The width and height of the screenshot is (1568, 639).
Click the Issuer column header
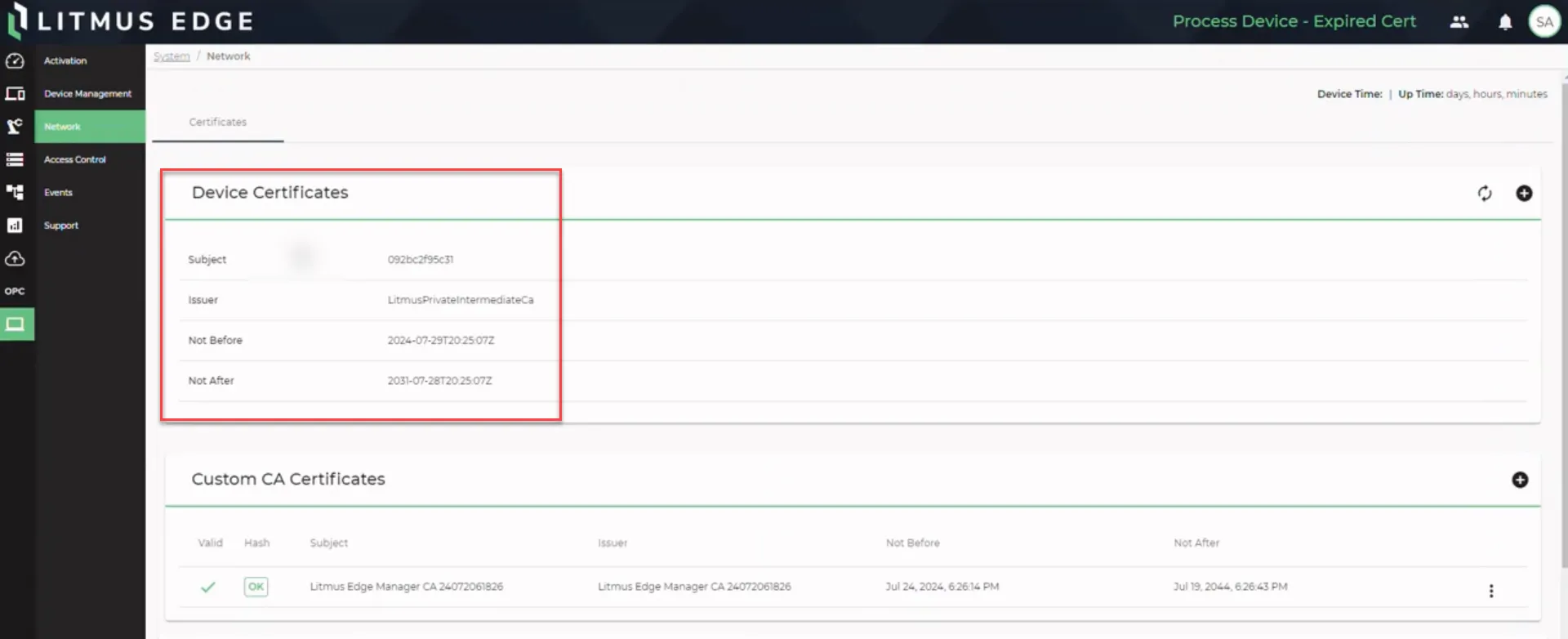[x=612, y=543]
